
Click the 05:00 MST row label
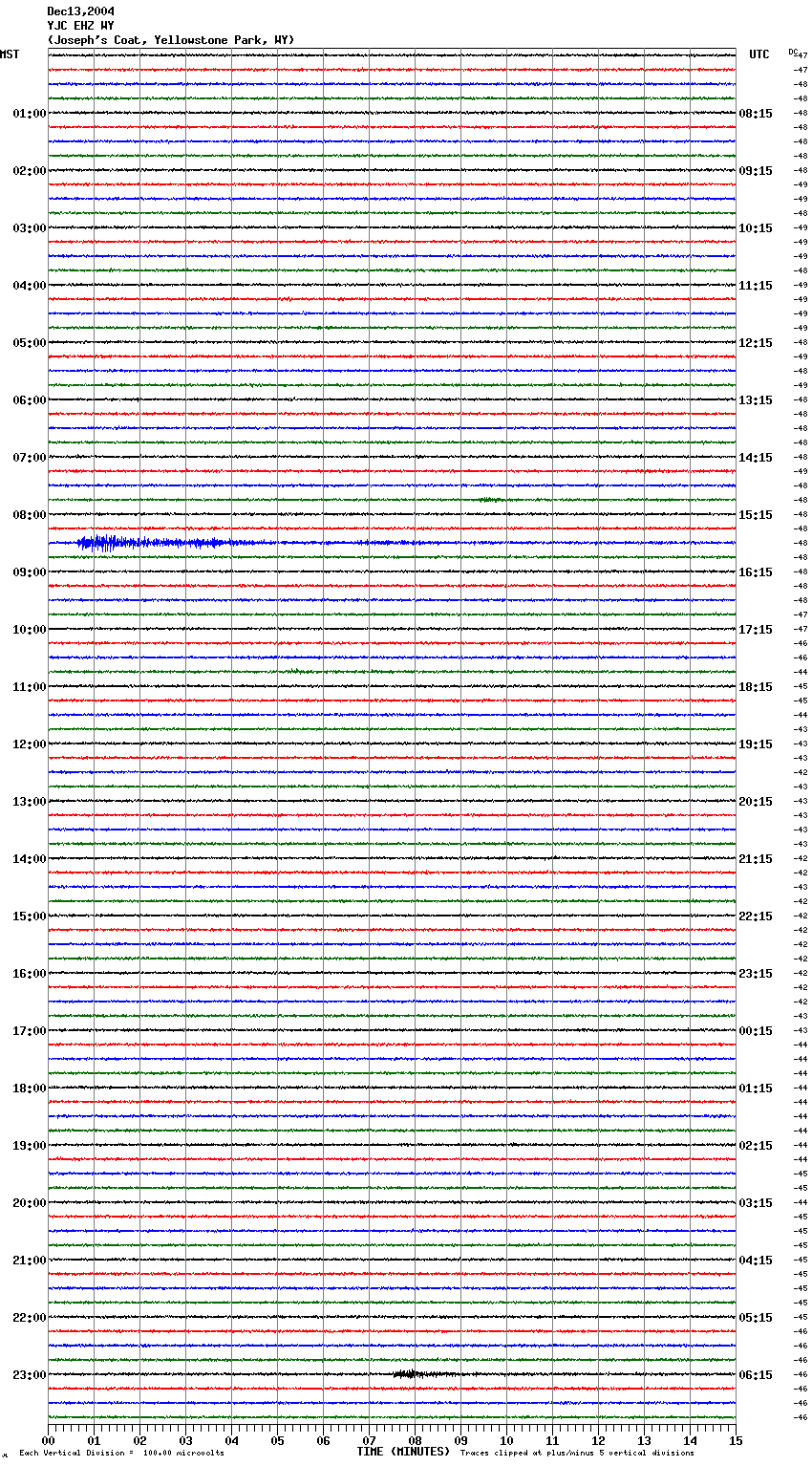(x=30, y=343)
